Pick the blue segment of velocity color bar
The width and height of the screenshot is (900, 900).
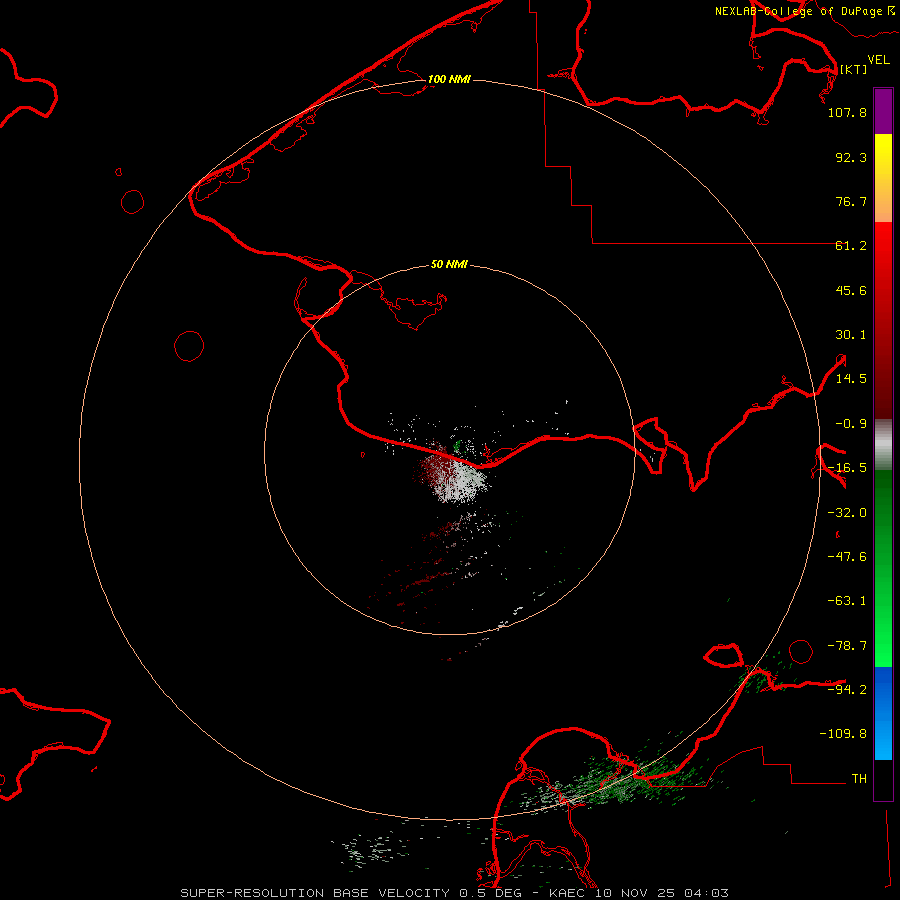(x=883, y=713)
